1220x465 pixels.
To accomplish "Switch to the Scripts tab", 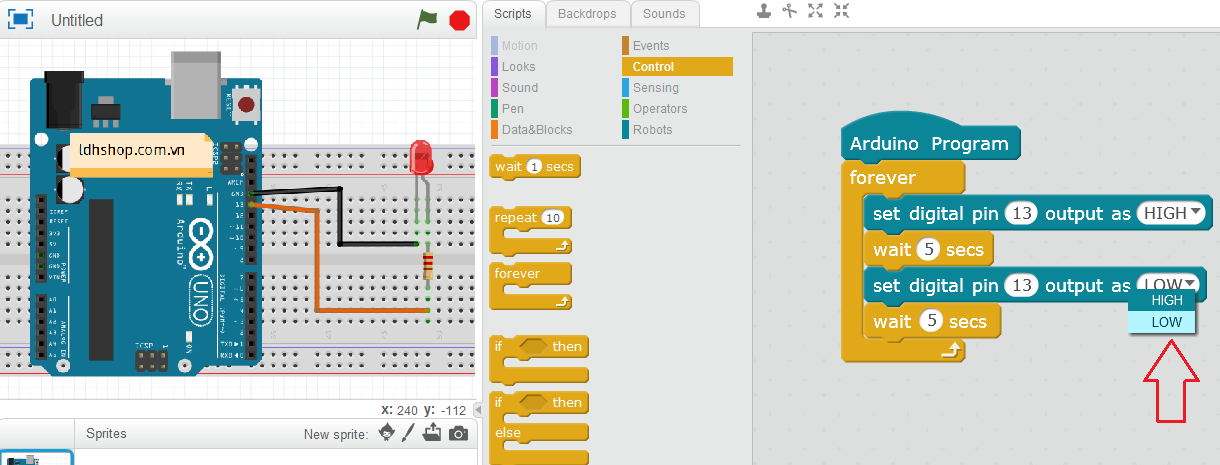I will pos(513,14).
